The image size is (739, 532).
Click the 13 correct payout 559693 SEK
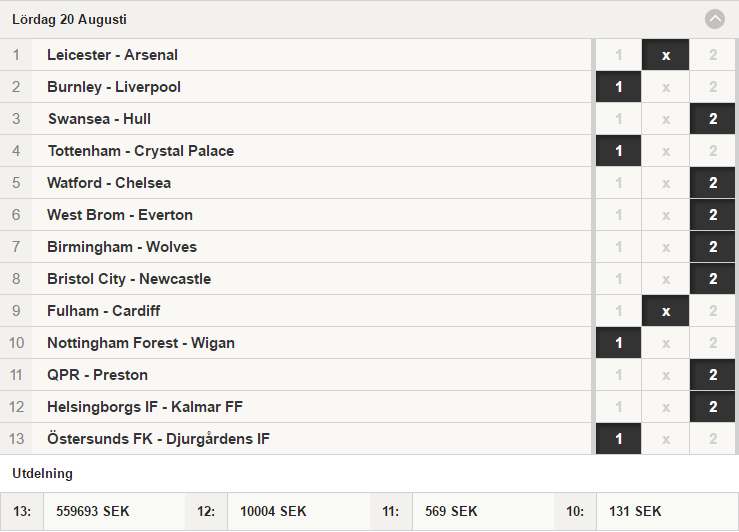(x=92, y=511)
